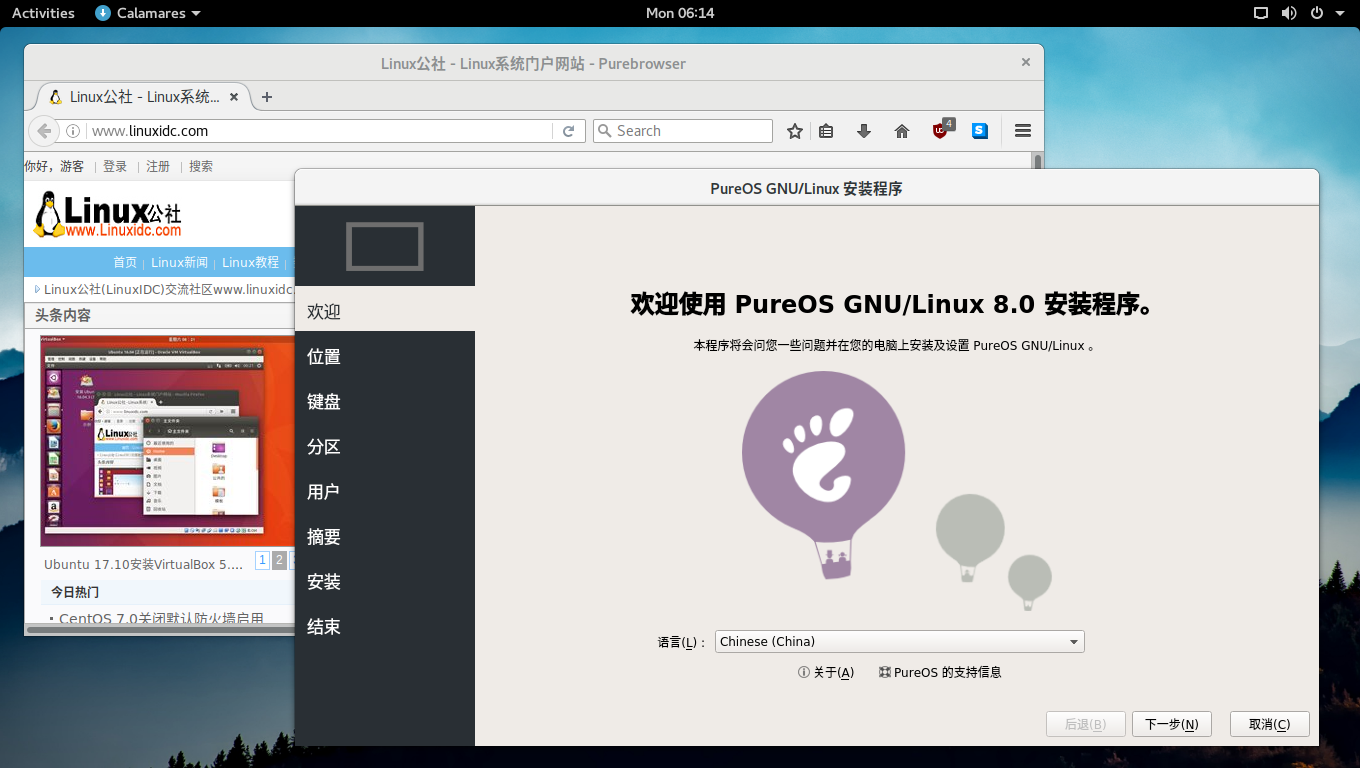Viewport: 1360px width, 768px height.
Task: Click the 搜索 link on the webpage
Action: (x=201, y=167)
